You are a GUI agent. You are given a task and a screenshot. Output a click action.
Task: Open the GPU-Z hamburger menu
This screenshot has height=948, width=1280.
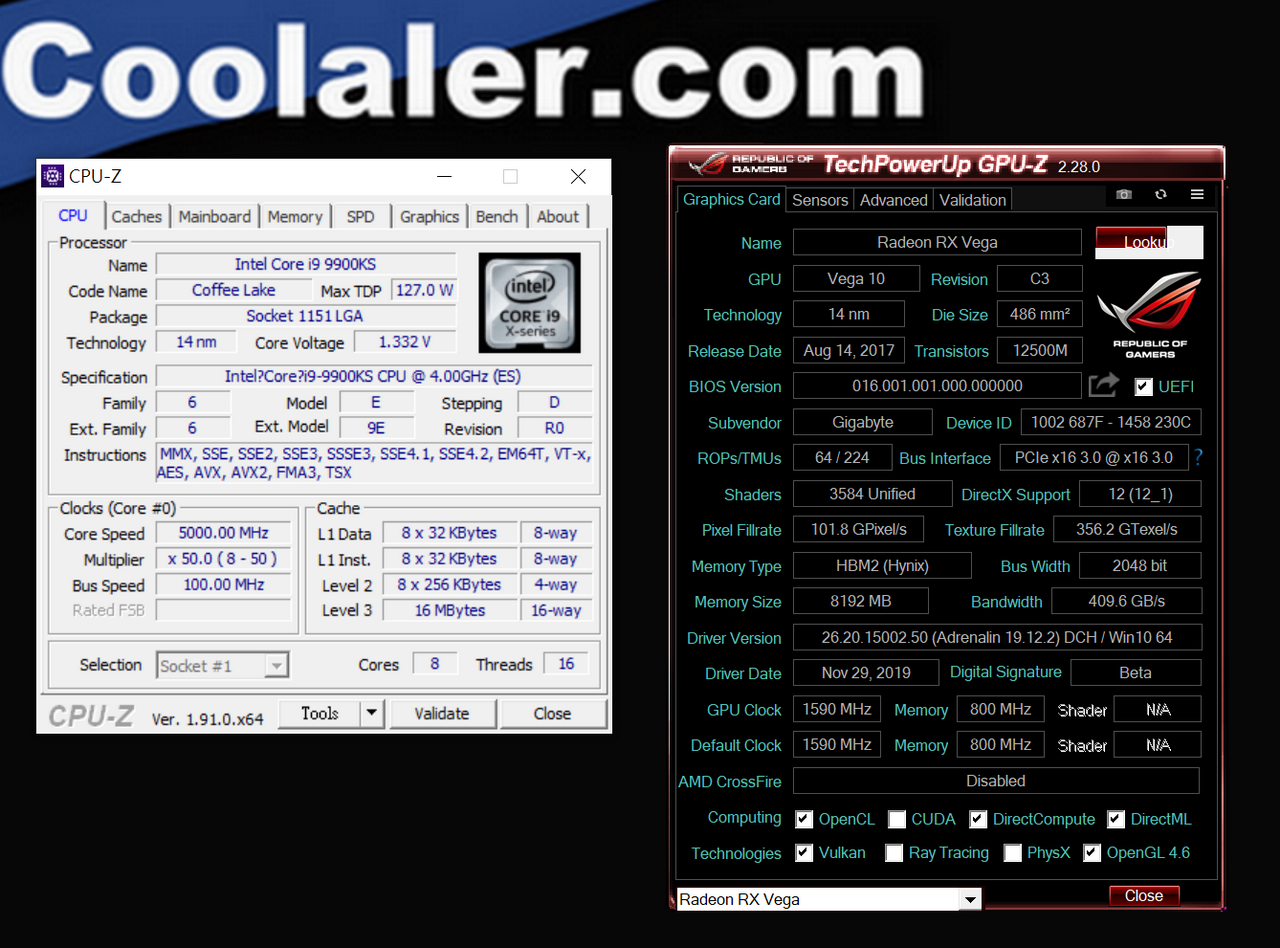click(x=1197, y=195)
